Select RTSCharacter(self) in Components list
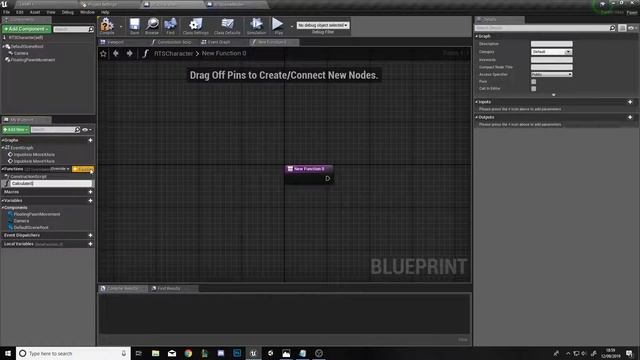The image size is (640, 360). pyautogui.click(x=26, y=38)
